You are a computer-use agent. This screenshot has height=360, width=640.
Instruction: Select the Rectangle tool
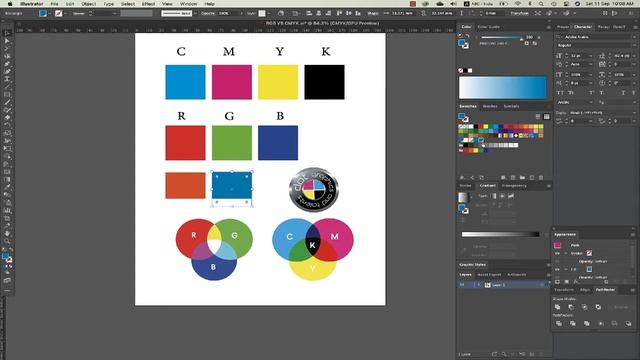pos(7,95)
